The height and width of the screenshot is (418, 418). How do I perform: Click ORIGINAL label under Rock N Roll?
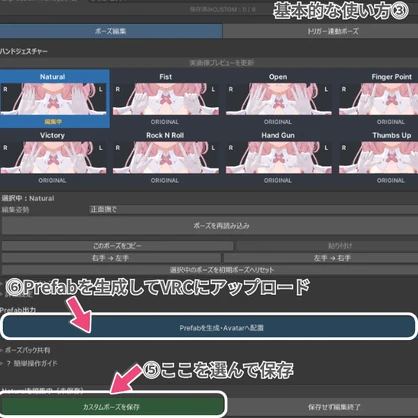165,181
